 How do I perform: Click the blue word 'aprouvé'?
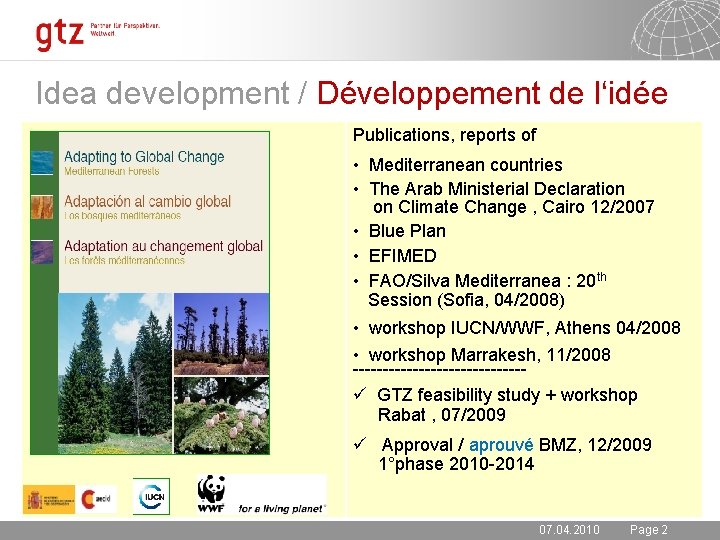(x=501, y=445)
